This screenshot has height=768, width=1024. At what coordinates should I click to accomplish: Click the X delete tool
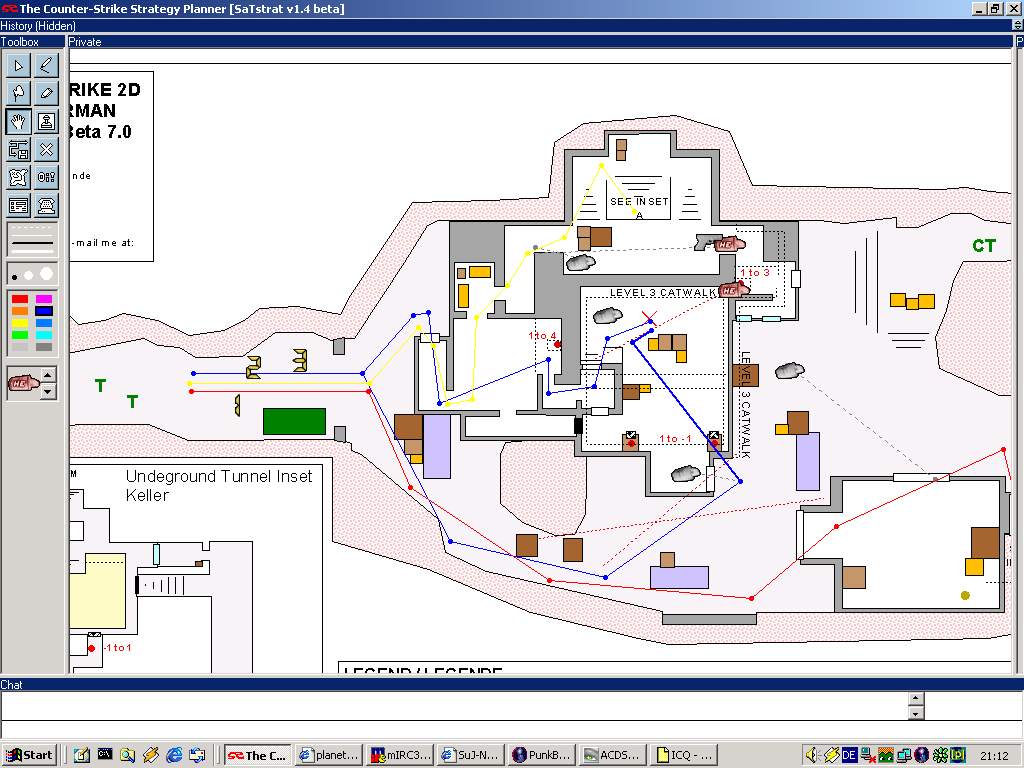click(46, 150)
